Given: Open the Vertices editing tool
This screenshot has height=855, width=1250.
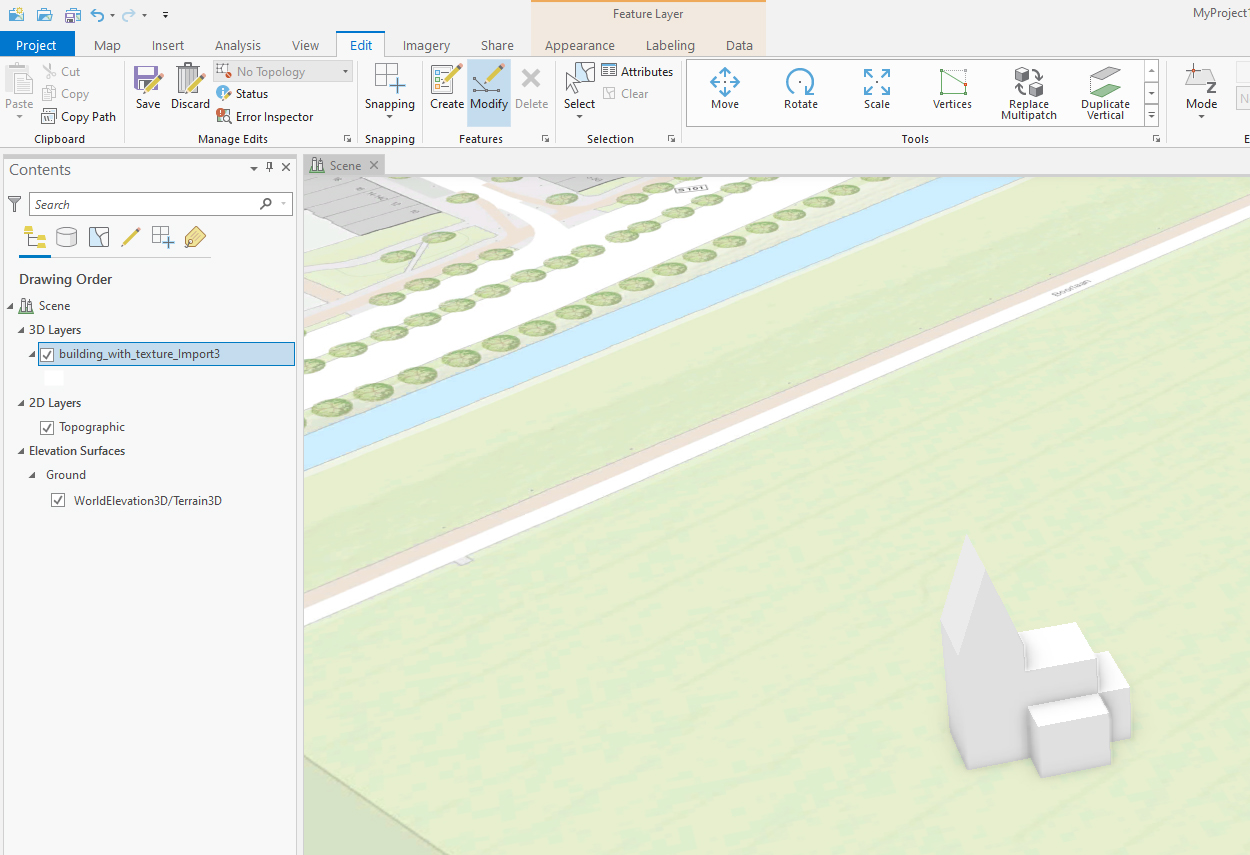Looking at the screenshot, I should (x=952, y=90).
